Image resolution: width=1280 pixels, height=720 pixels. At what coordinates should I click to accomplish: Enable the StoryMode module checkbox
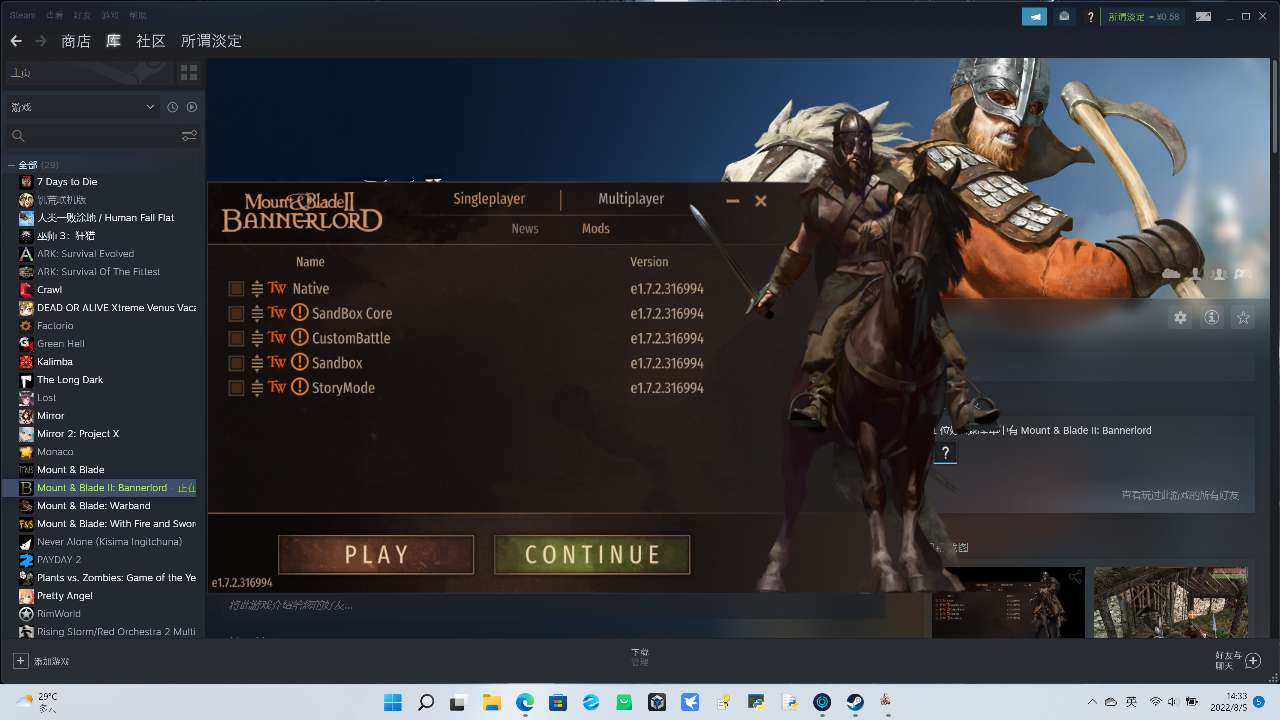coord(236,388)
